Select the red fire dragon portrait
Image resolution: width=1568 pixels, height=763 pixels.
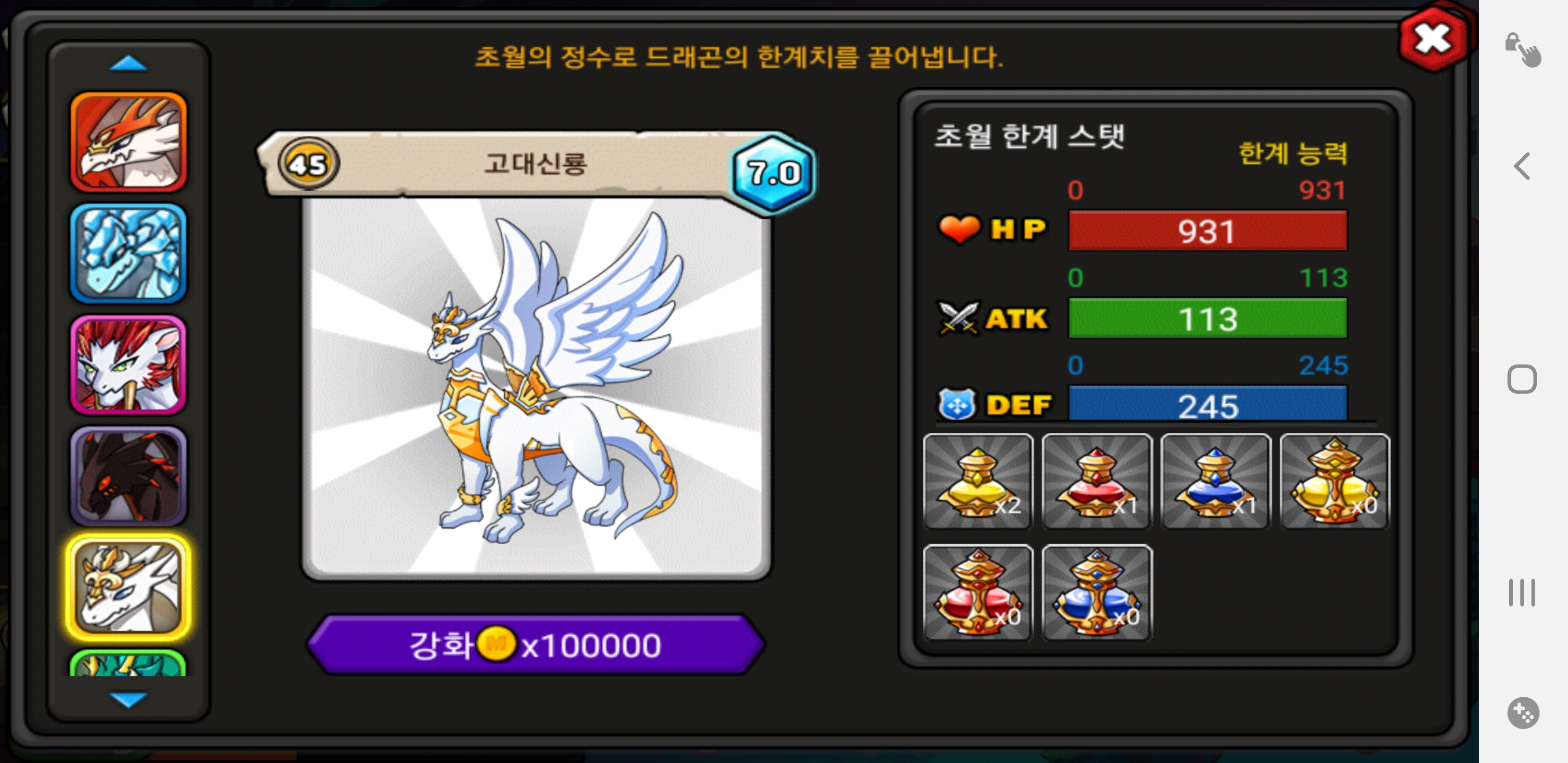(128, 142)
